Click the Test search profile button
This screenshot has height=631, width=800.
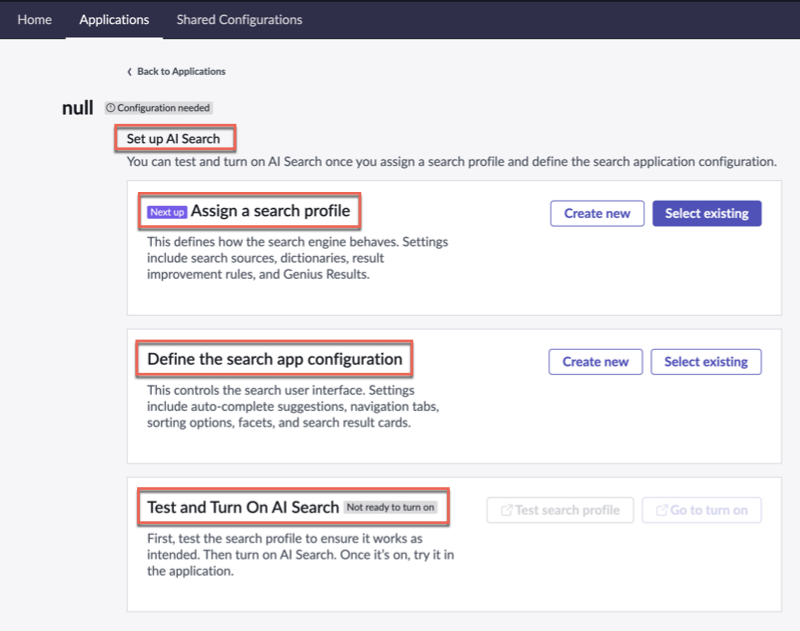(x=560, y=510)
